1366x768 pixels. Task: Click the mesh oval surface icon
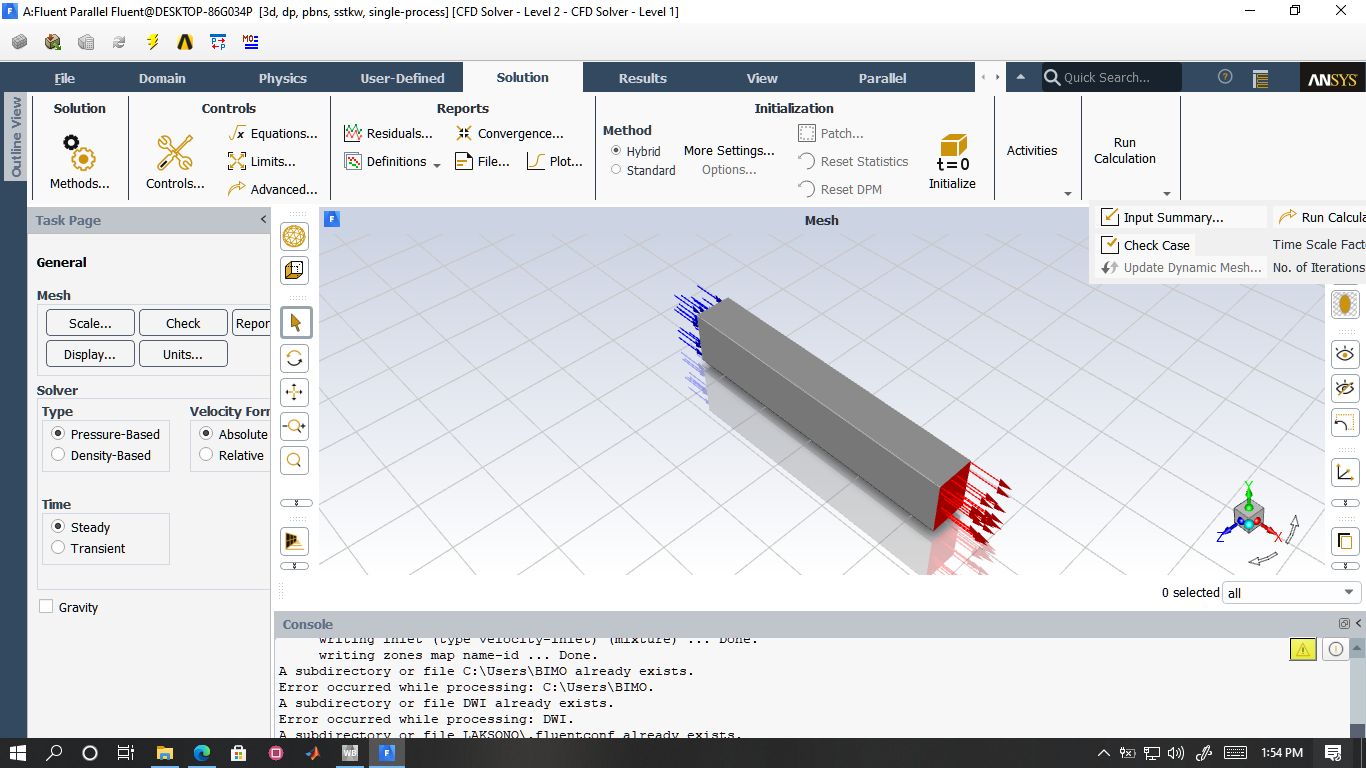point(1345,303)
